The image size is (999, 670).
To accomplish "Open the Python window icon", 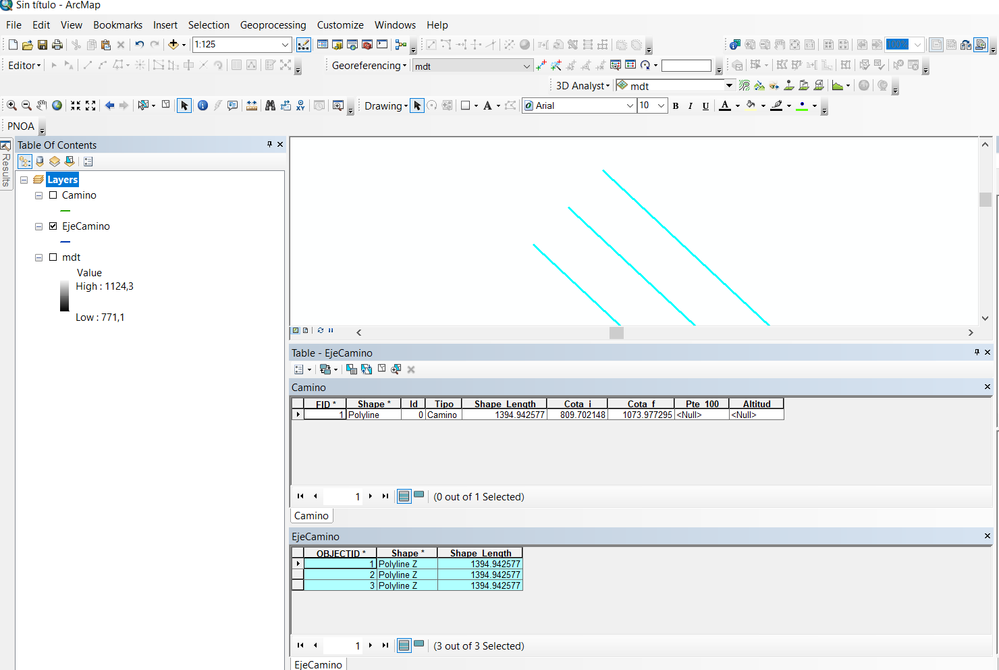I will pos(382,45).
